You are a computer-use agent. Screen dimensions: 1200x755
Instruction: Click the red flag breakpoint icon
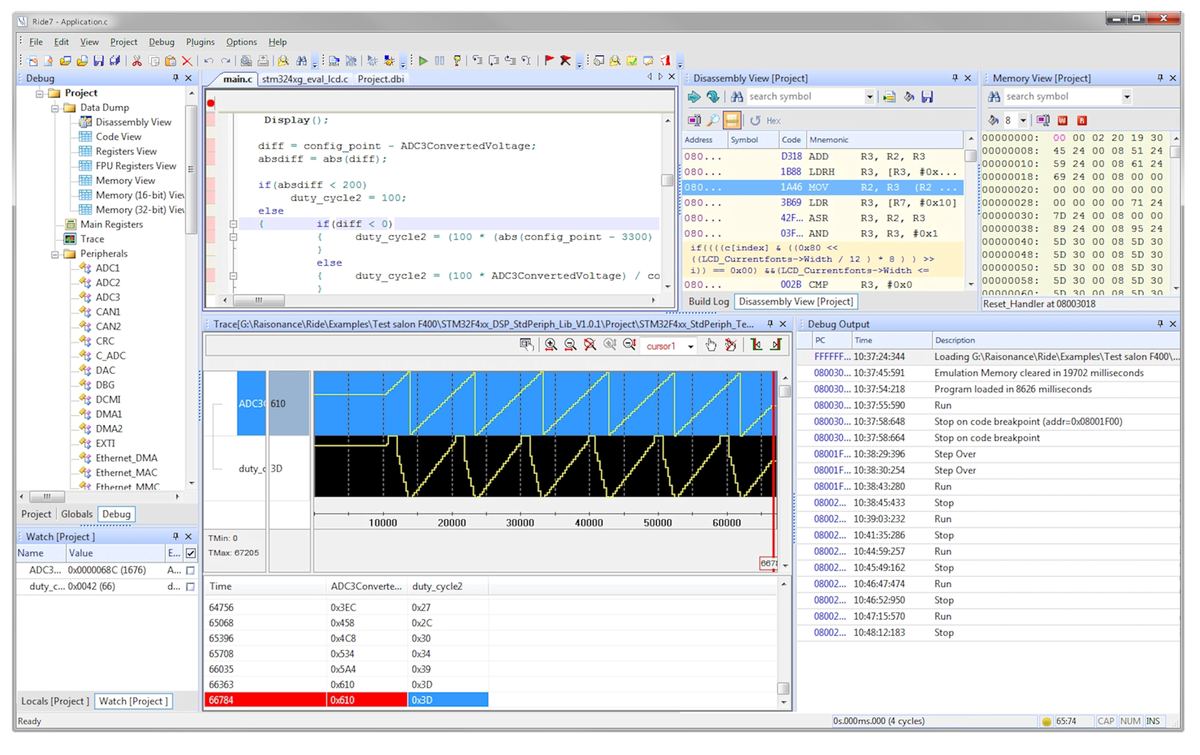(x=548, y=61)
